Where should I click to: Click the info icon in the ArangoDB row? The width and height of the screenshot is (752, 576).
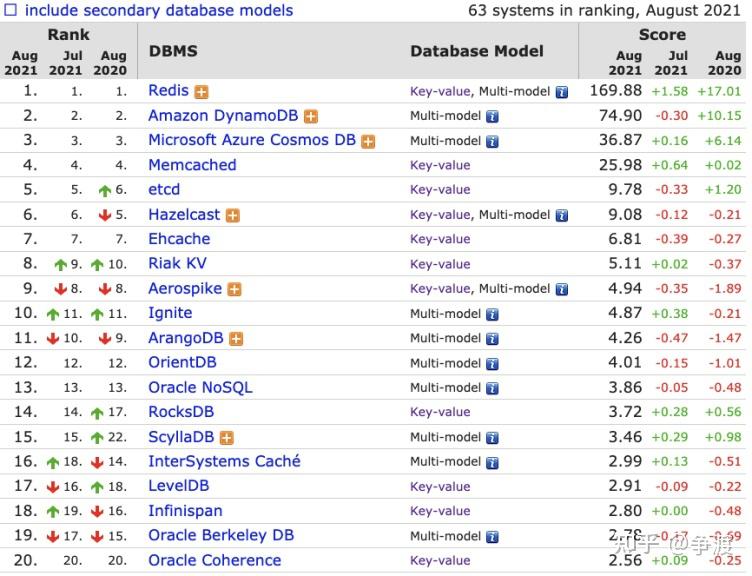(x=492, y=339)
